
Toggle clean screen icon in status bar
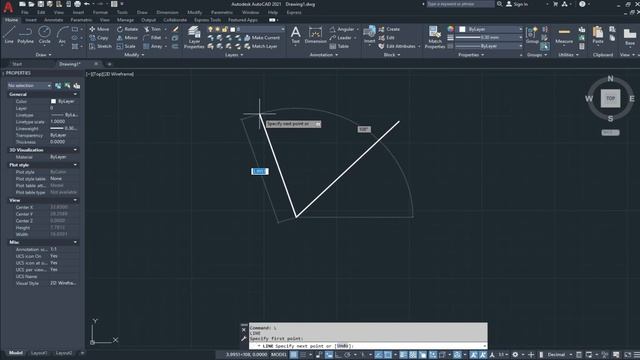628,355
